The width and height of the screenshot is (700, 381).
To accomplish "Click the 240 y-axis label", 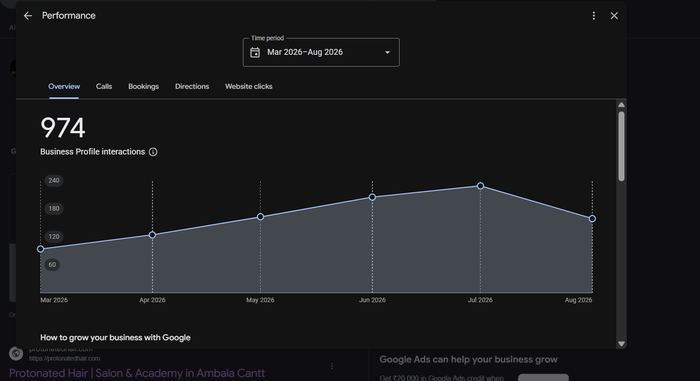I will (x=54, y=180).
